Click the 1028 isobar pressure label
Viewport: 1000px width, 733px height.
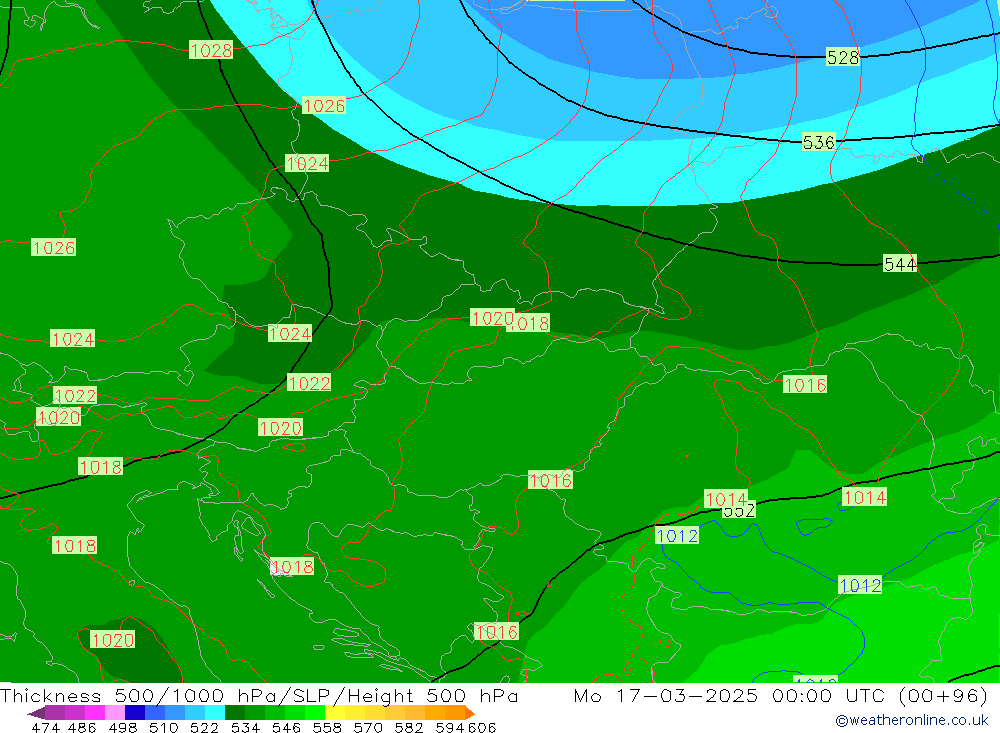click(x=211, y=50)
